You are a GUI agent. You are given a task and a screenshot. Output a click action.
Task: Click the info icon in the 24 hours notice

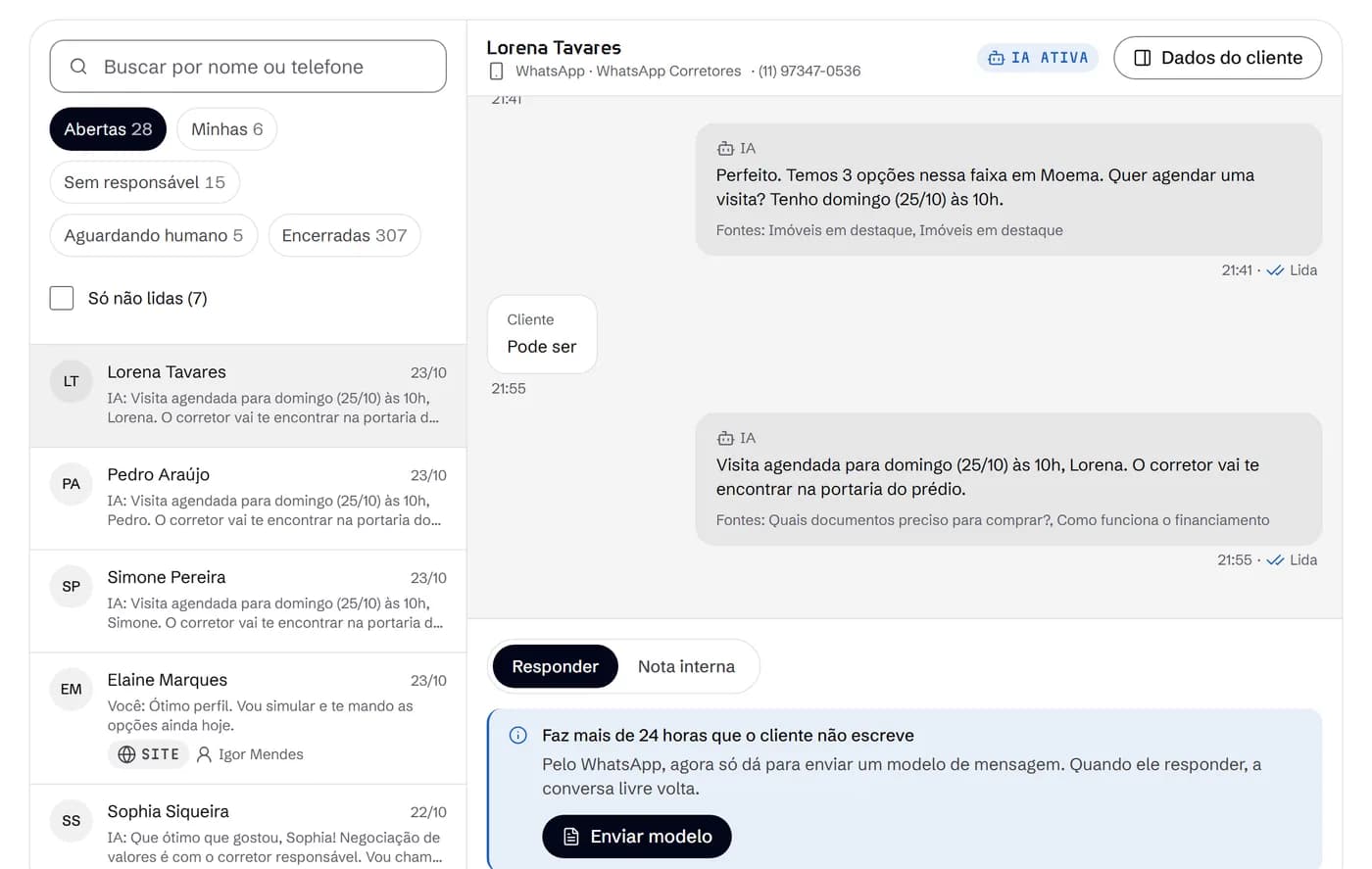coord(518,736)
